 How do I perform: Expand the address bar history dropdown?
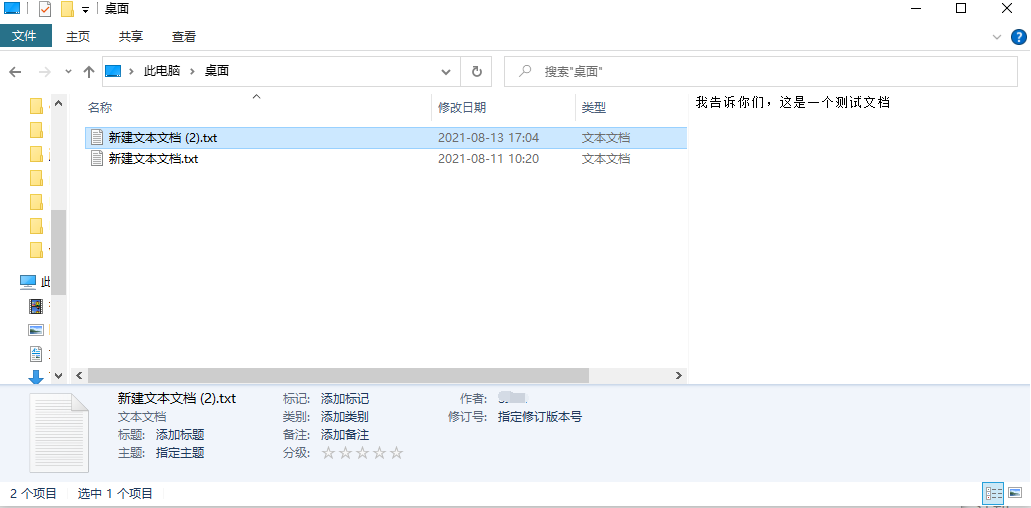(446, 72)
